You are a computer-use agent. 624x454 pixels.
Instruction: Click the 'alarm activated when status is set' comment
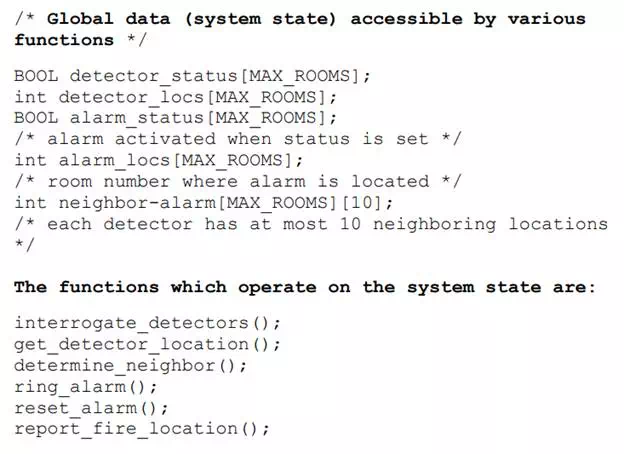(238, 139)
